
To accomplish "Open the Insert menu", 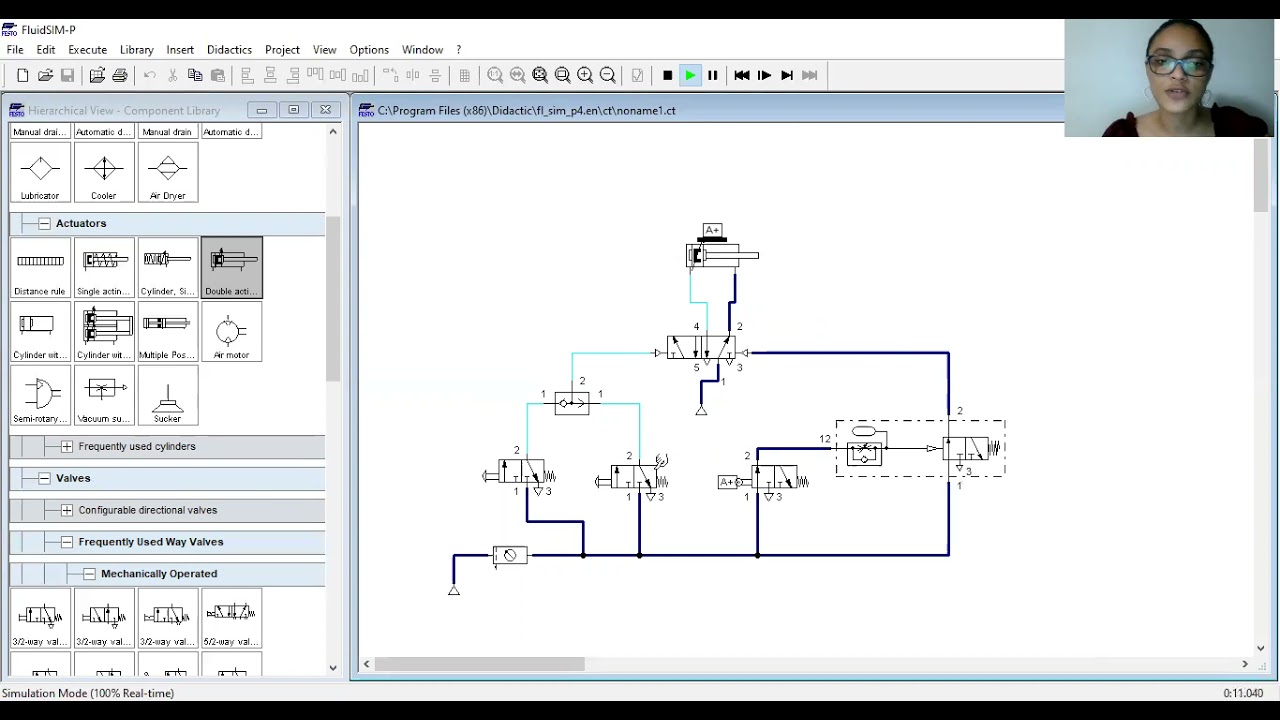I will (x=180, y=49).
